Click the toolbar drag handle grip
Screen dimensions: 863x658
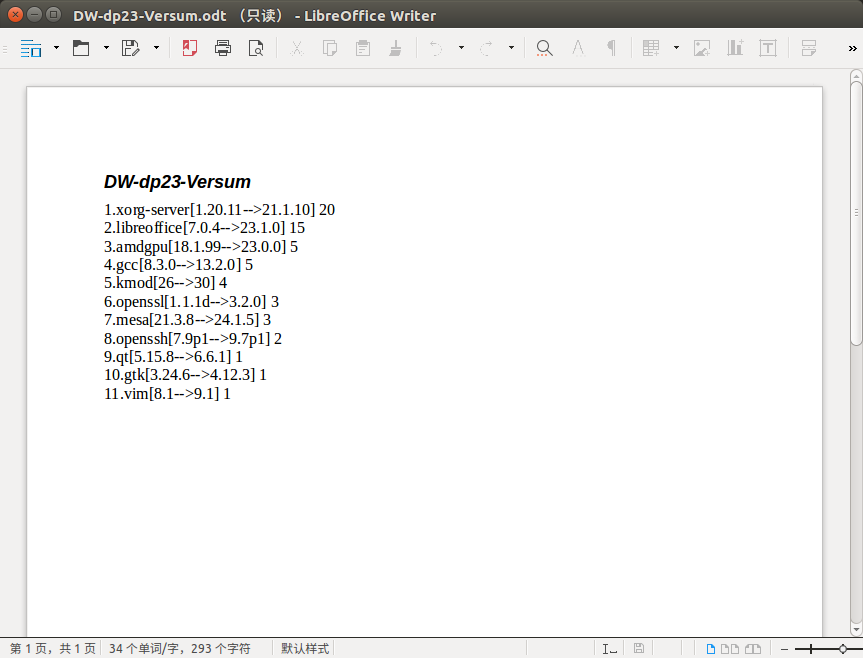(5, 48)
